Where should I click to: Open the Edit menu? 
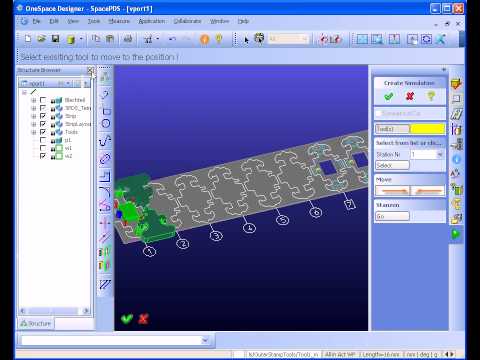(54, 21)
